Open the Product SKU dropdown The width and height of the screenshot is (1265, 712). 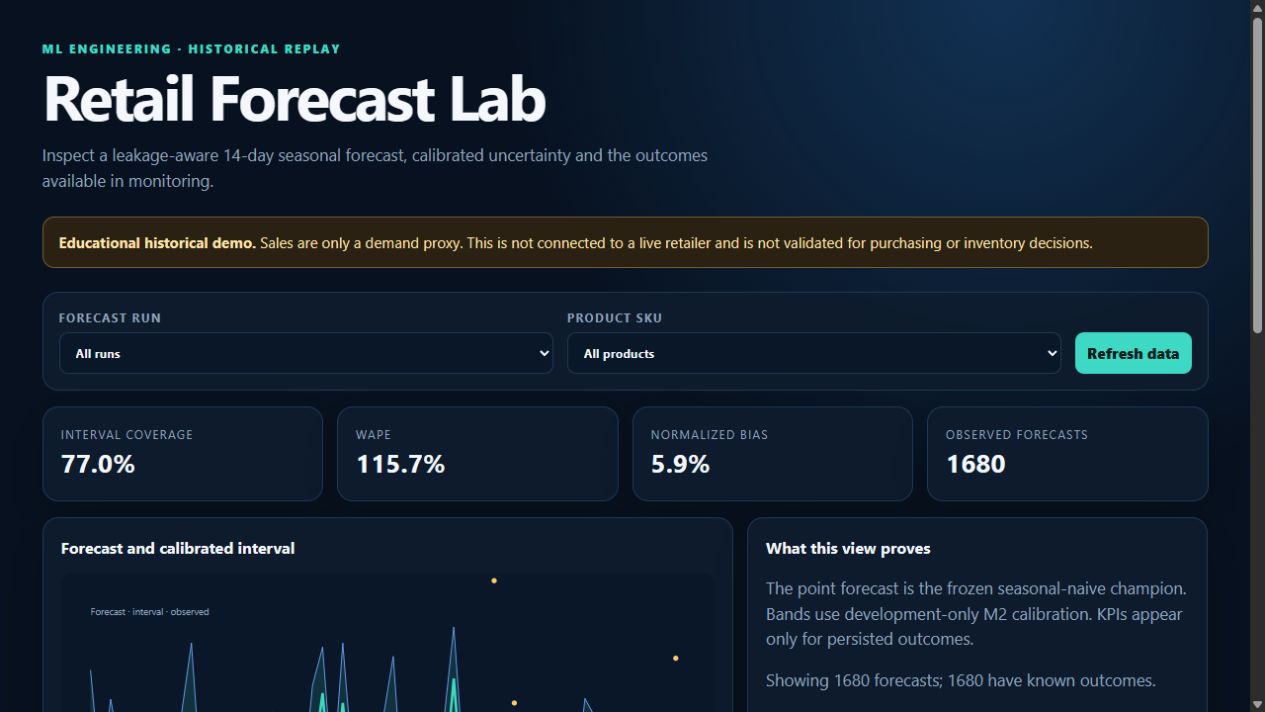pos(814,353)
